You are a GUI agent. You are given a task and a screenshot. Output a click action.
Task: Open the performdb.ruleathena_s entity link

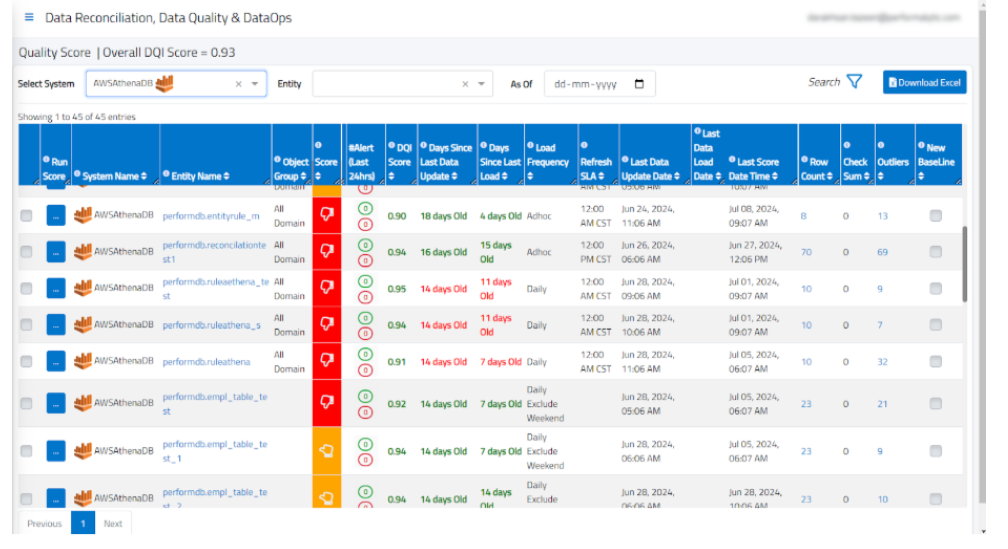[211, 325]
